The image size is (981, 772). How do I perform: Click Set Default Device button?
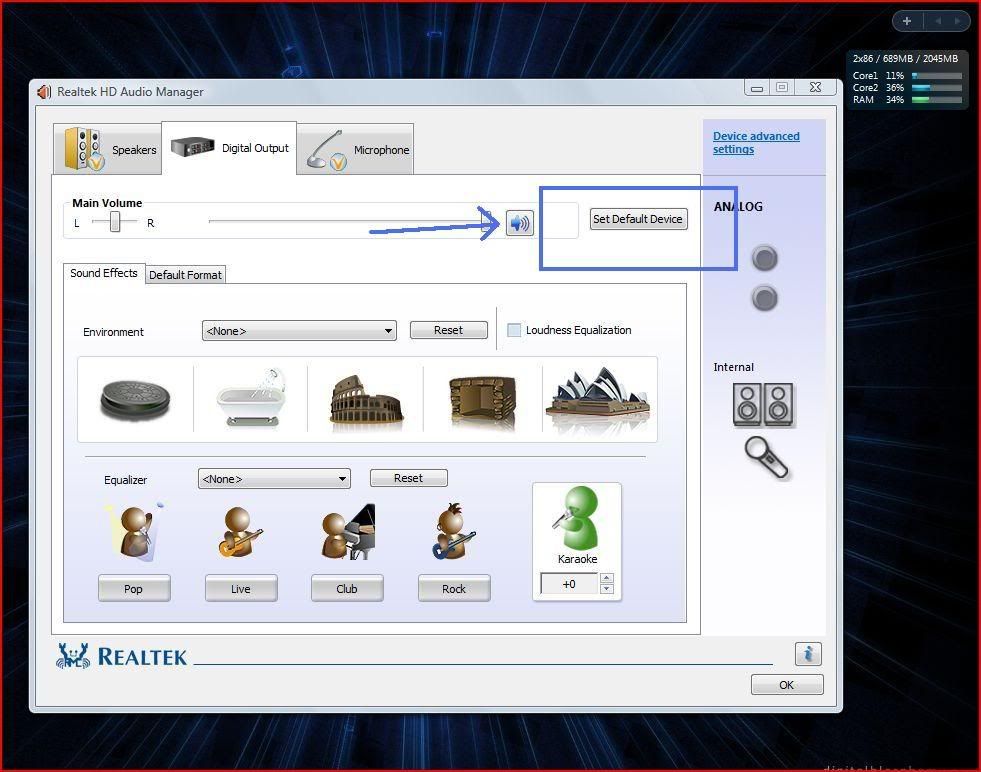click(x=638, y=219)
